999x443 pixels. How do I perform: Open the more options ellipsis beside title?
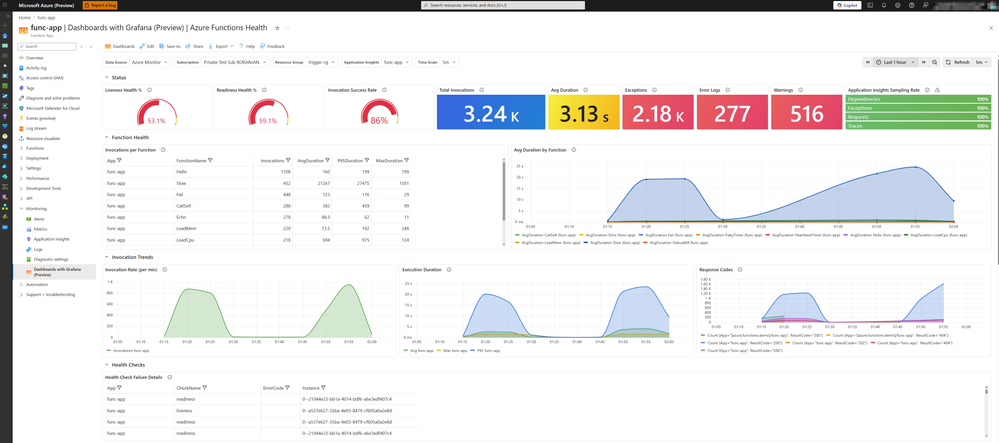[x=287, y=28]
